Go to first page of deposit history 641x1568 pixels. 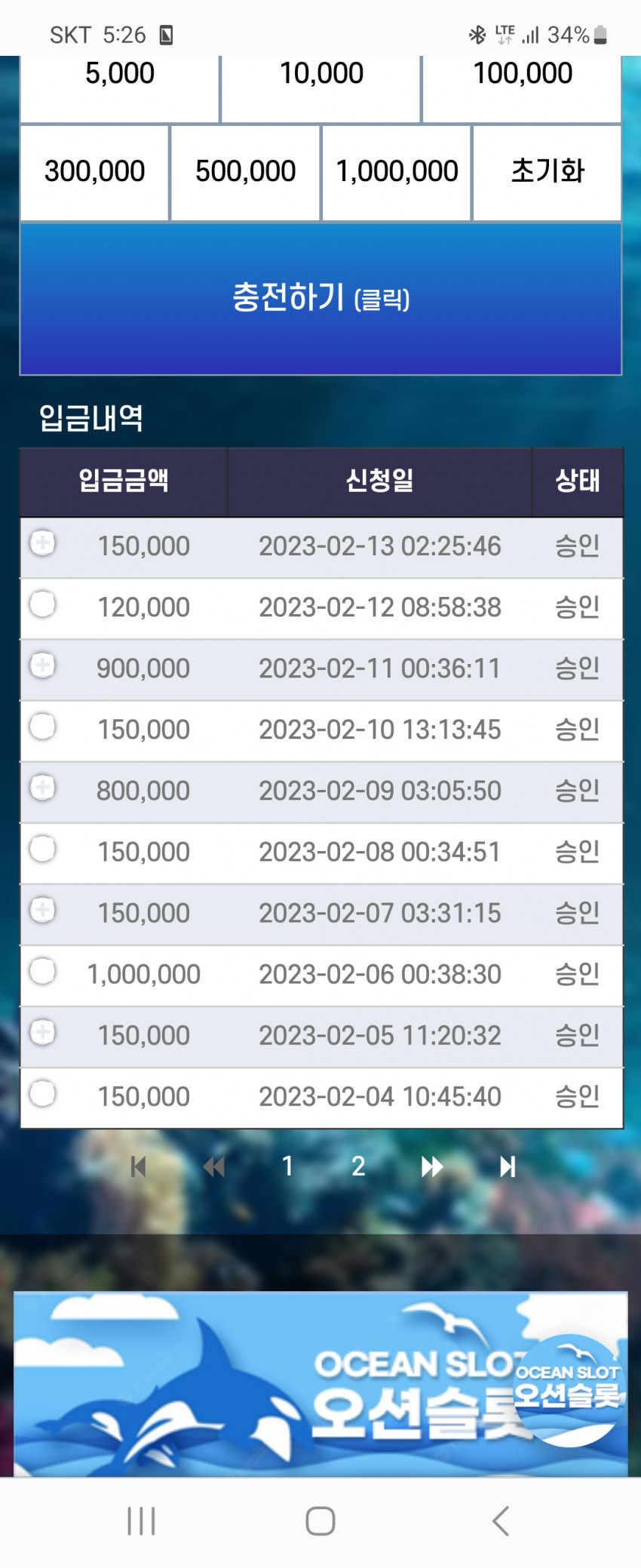(x=138, y=1167)
